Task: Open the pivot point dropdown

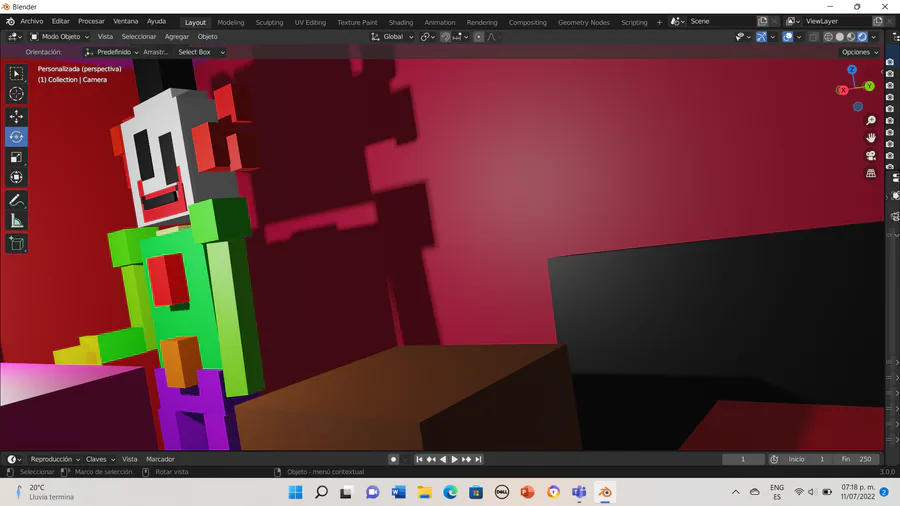Action: pyautogui.click(x=428, y=37)
